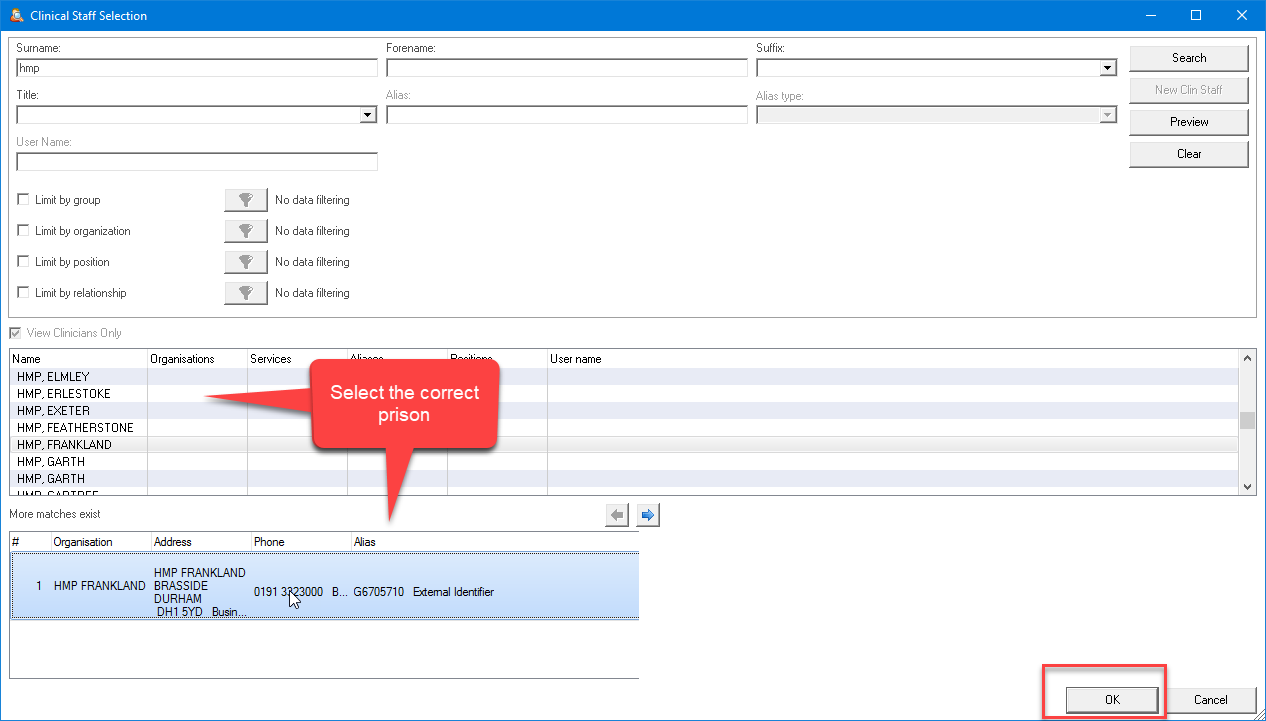Go to previous matches with left arrow

pos(617,515)
